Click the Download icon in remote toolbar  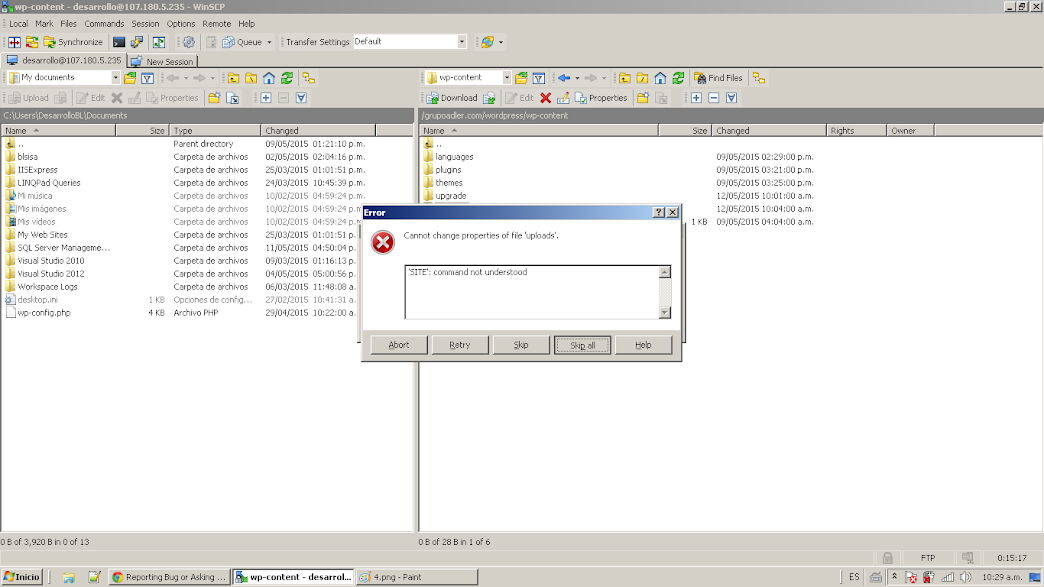[451, 98]
